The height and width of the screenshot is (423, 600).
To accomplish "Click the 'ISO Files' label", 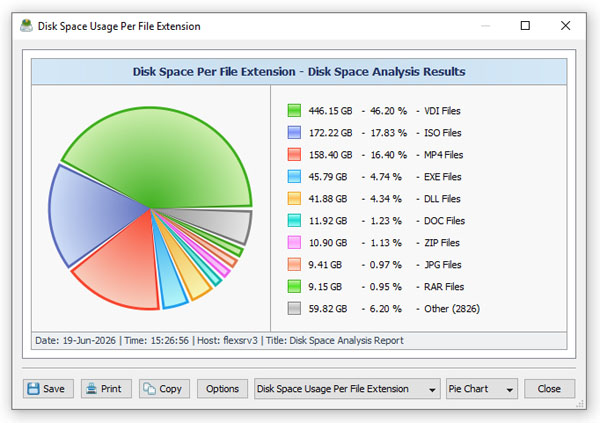I will click(x=443, y=133).
